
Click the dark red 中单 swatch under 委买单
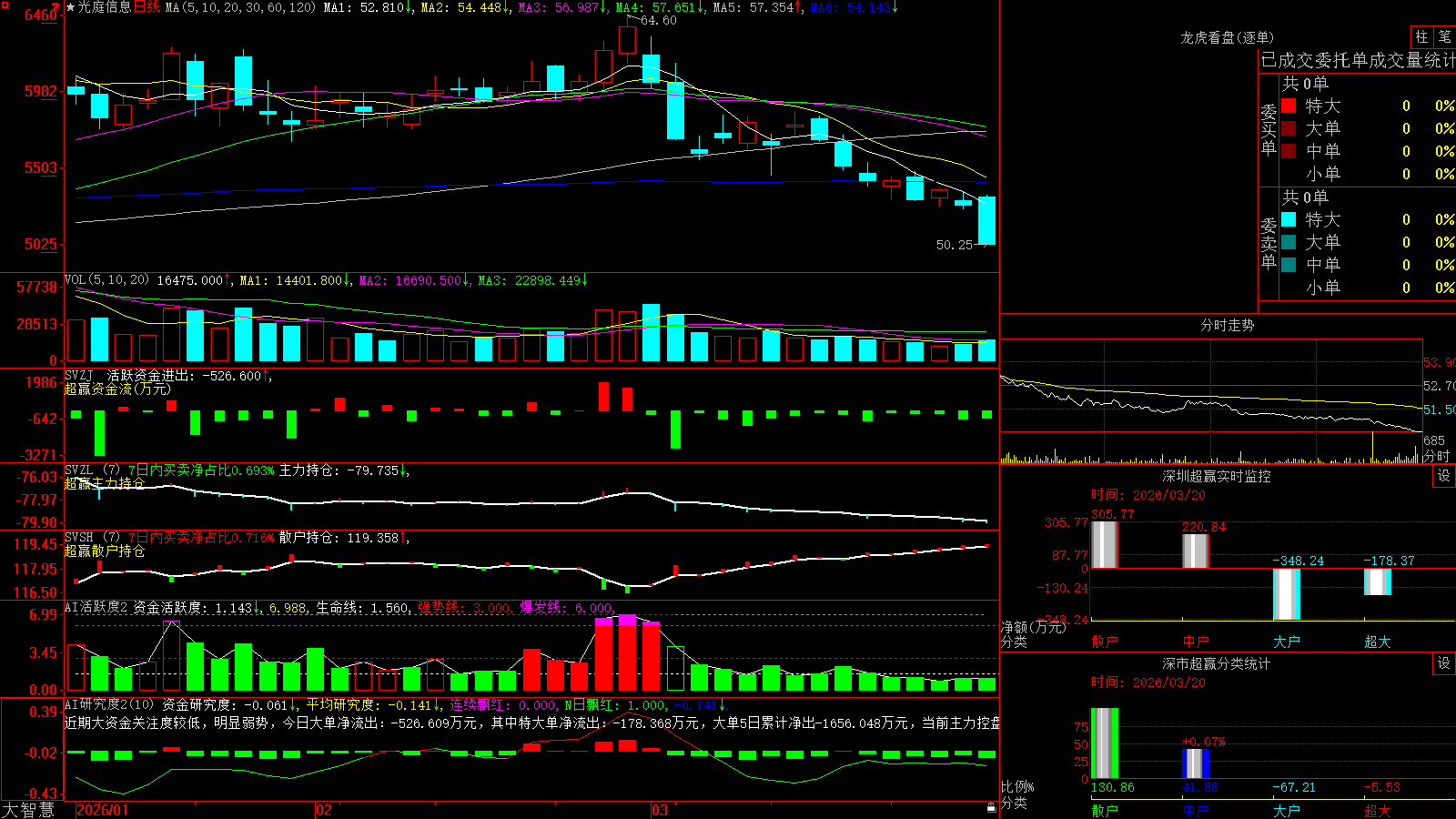(x=1289, y=151)
